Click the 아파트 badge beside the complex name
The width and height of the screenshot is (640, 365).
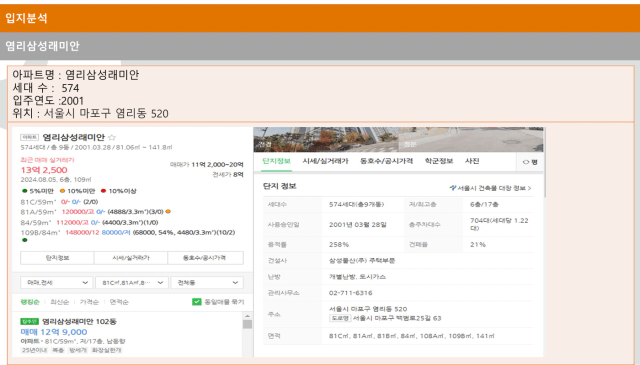[29, 137]
